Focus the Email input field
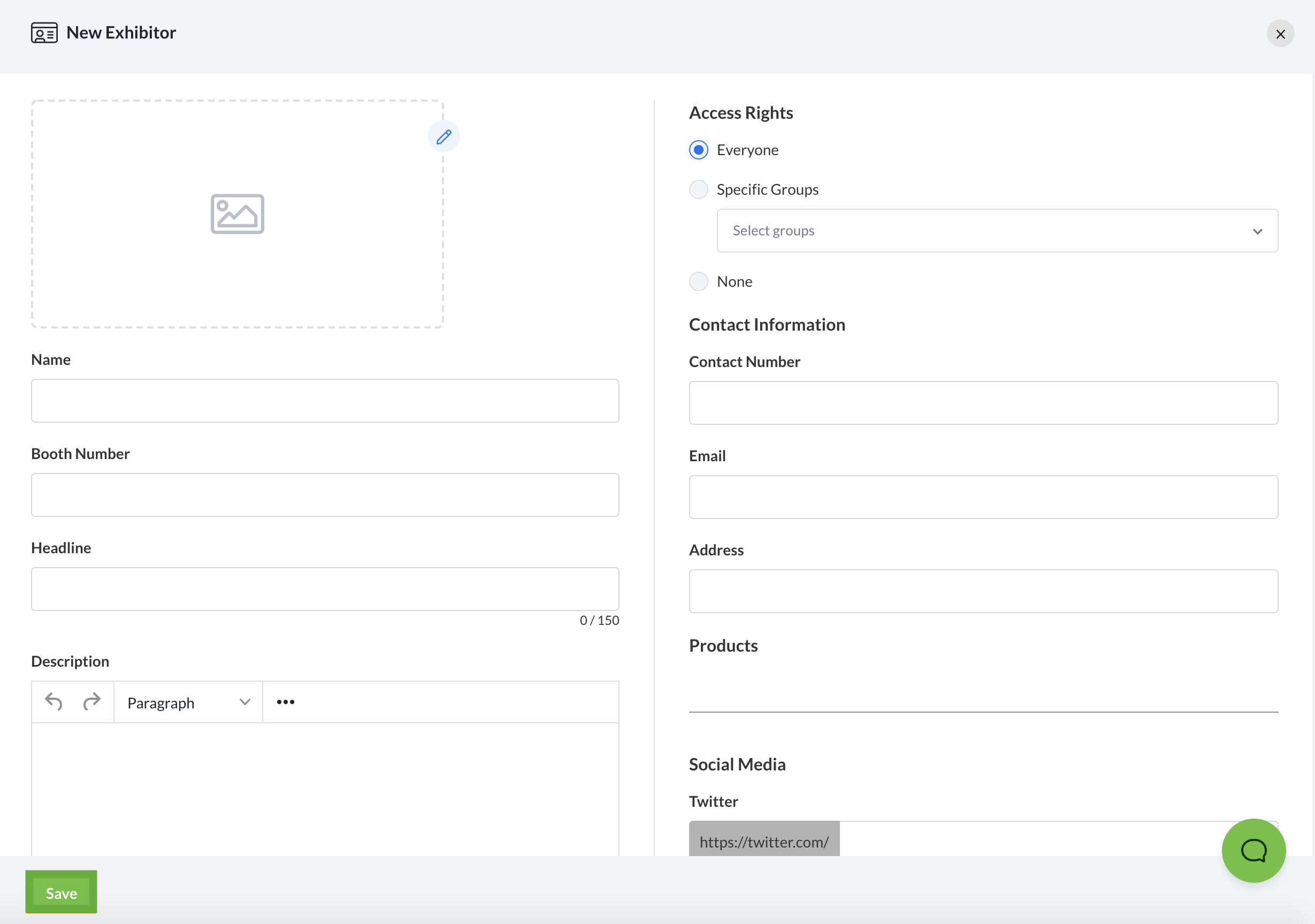Screen dimensions: 1315x924 click(x=983, y=497)
